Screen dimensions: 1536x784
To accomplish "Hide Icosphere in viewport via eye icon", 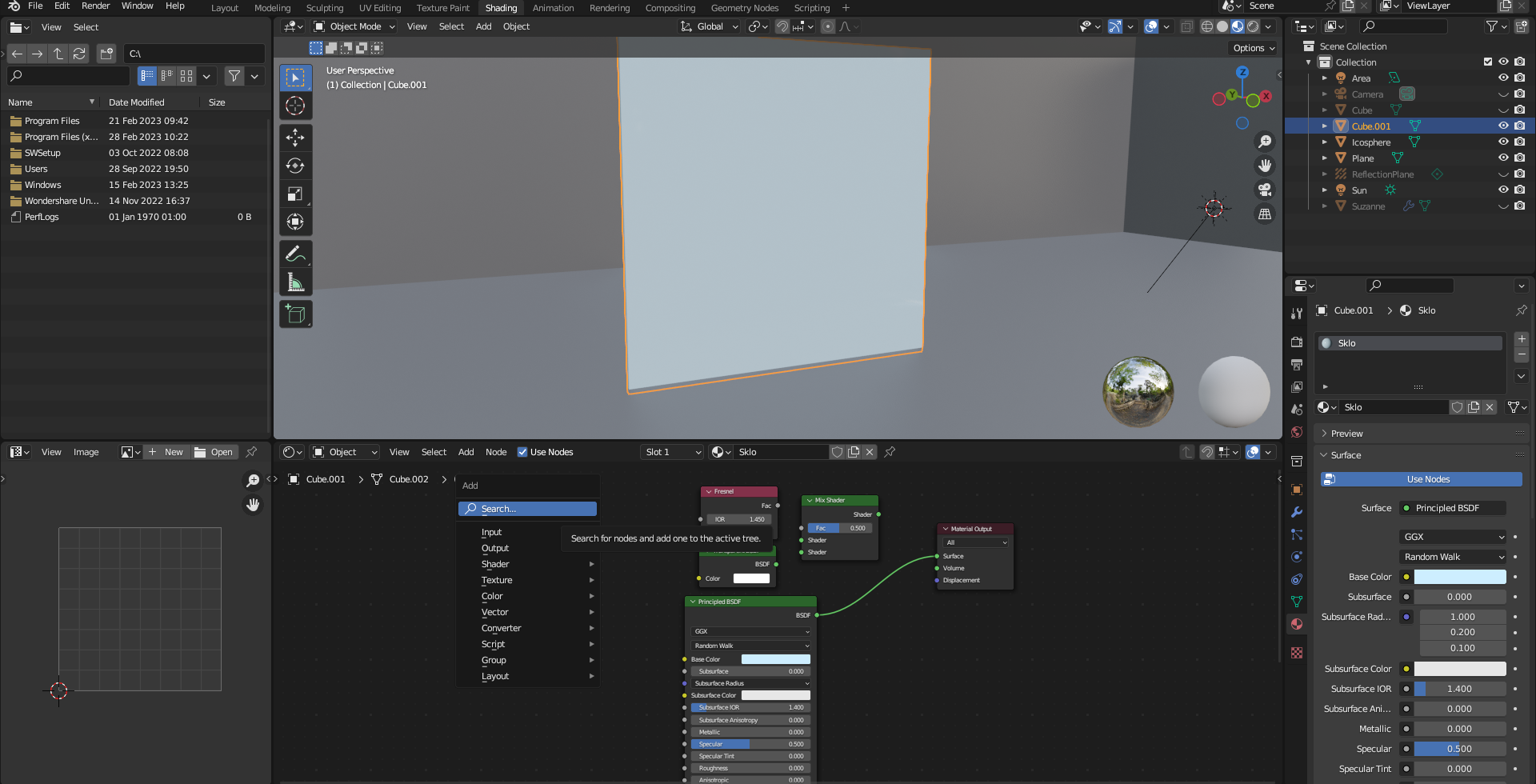I will (x=1503, y=142).
